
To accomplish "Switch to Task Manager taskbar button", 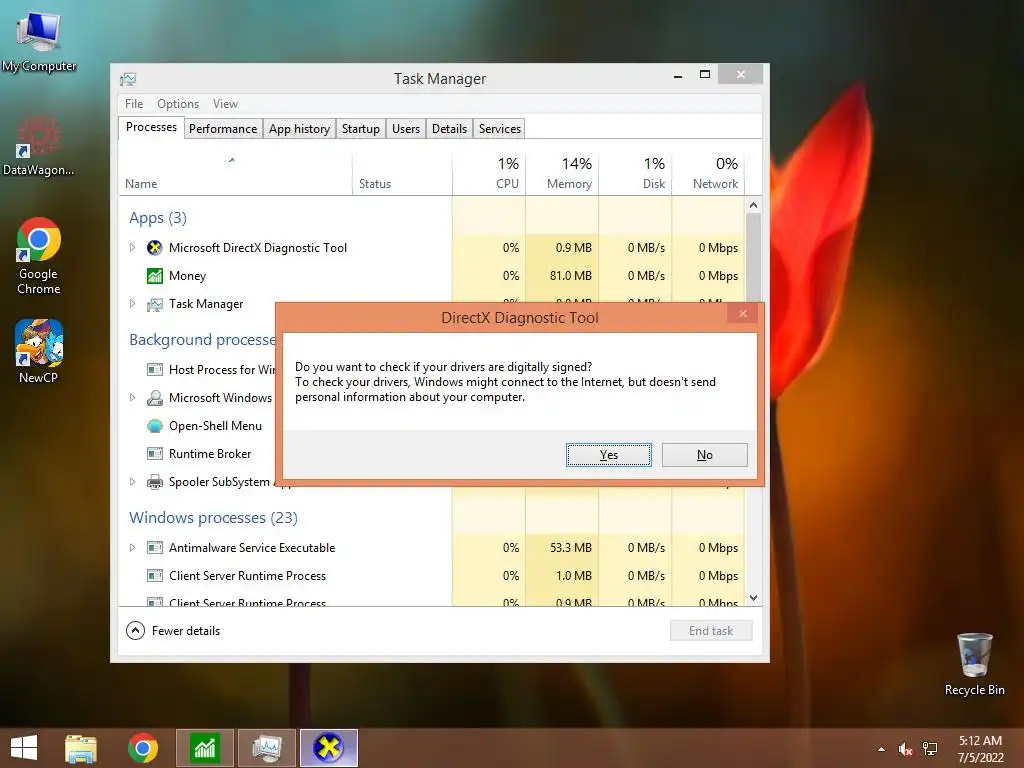I will tap(267, 748).
